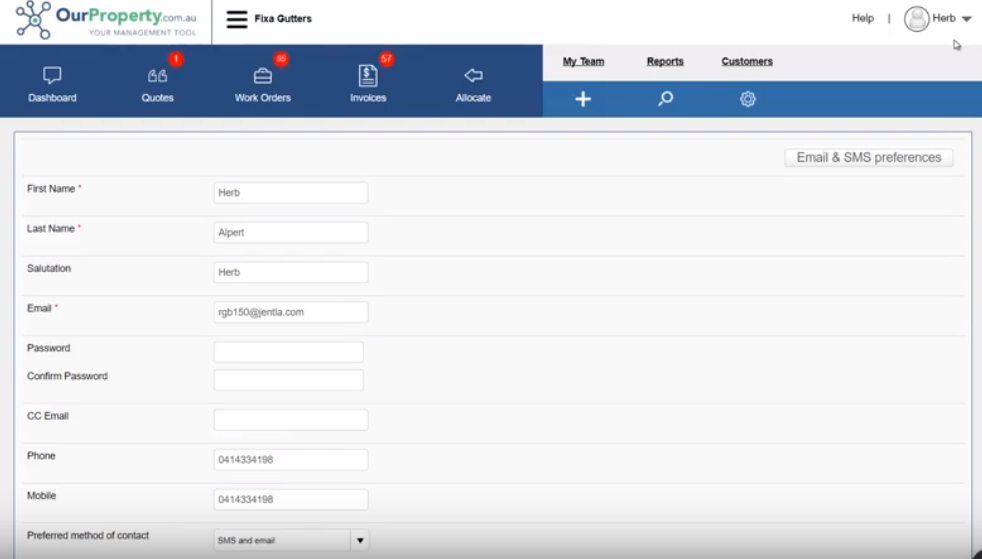
Task: Click the Help link
Action: pyautogui.click(x=862, y=18)
